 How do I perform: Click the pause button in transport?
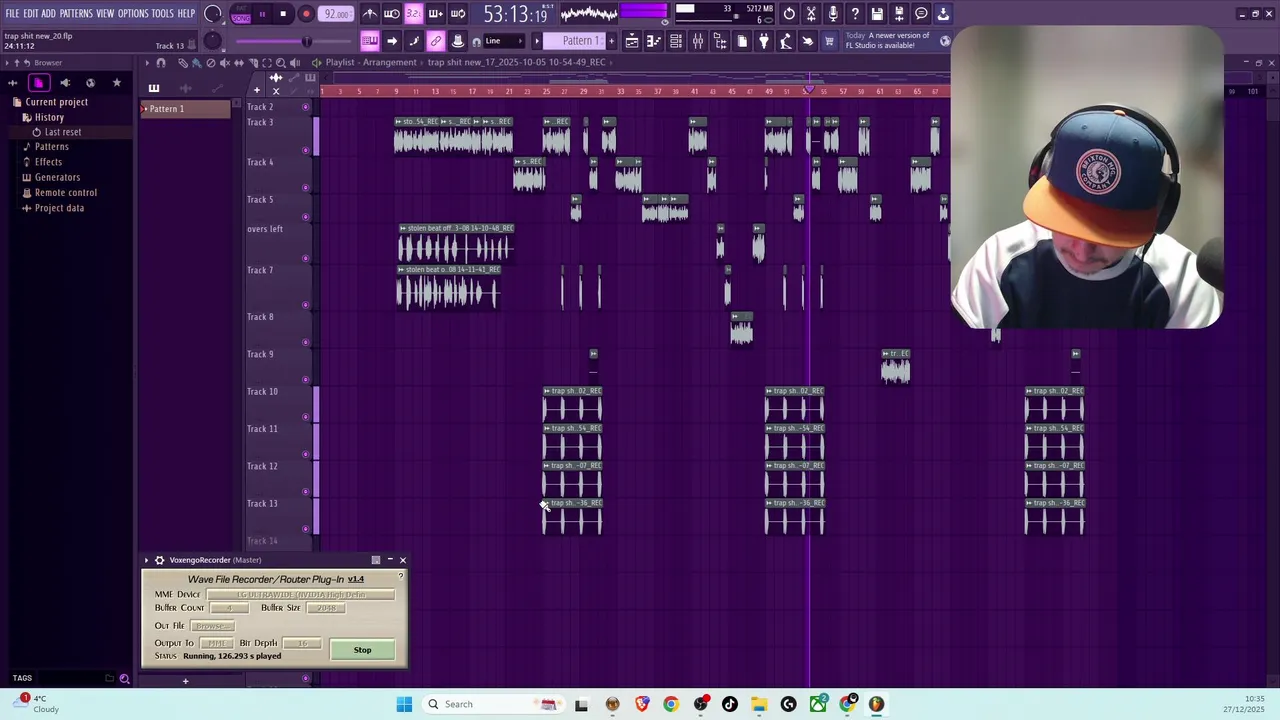[262, 14]
